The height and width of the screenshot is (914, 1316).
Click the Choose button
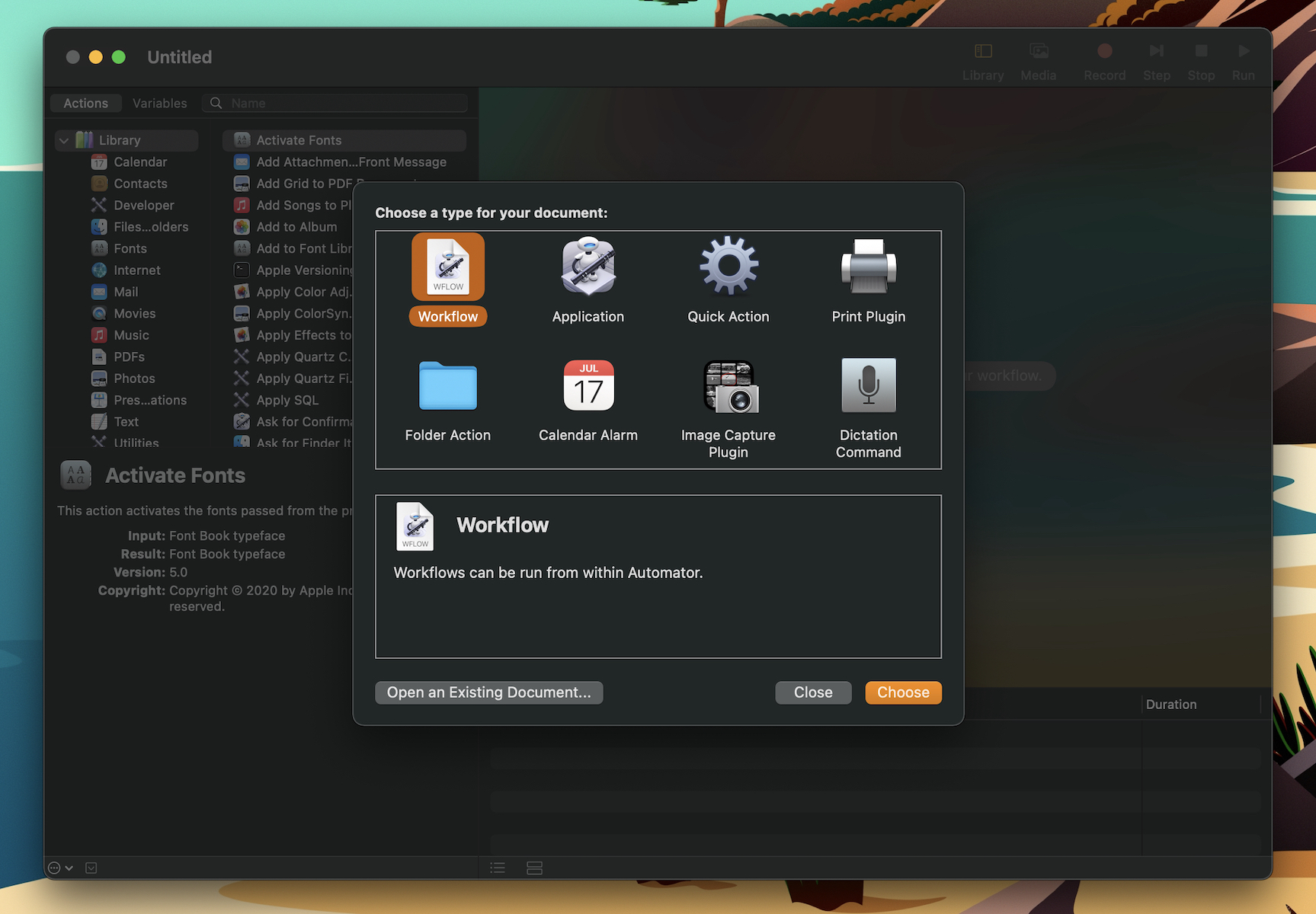tap(903, 692)
